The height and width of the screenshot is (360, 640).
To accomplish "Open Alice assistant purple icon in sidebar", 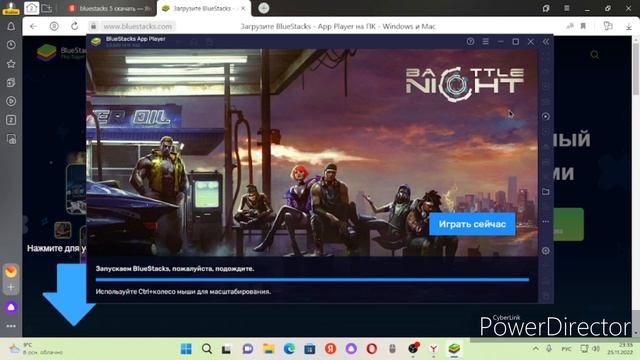I will pos(11,307).
